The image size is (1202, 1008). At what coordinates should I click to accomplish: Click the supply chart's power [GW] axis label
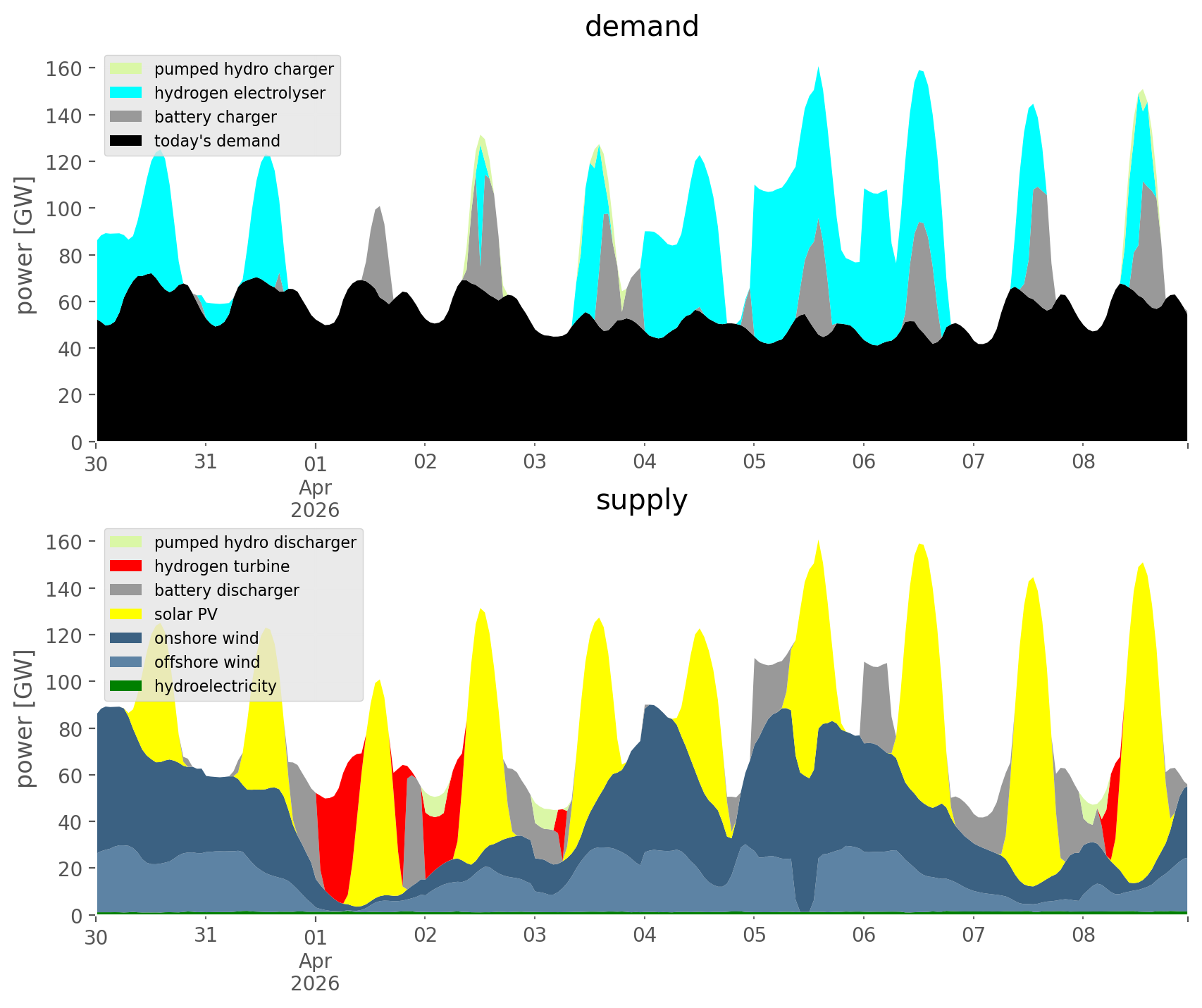pyautogui.click(x=25, y=718)
